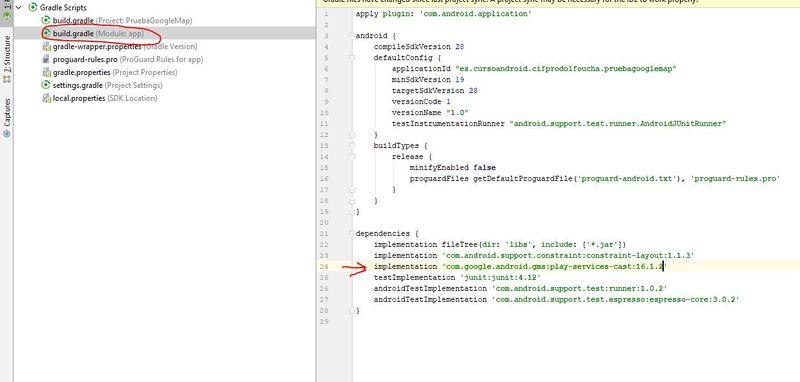Click the fold end marker at line 28
This screenshot has height=382, width=800.
point(352,310)
